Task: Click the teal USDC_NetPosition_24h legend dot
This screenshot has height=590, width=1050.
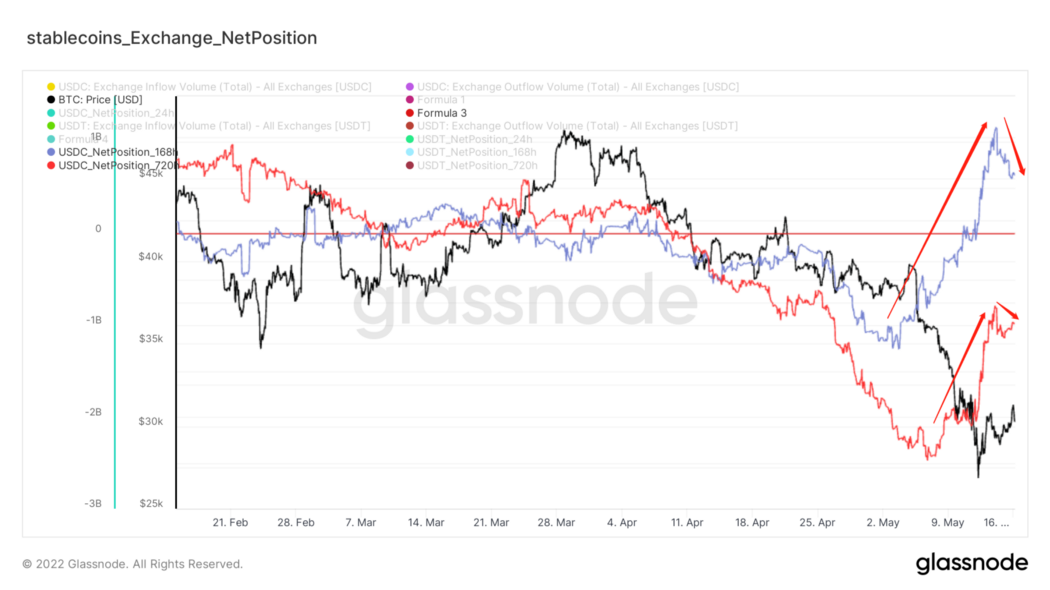Action: [51, 113]
